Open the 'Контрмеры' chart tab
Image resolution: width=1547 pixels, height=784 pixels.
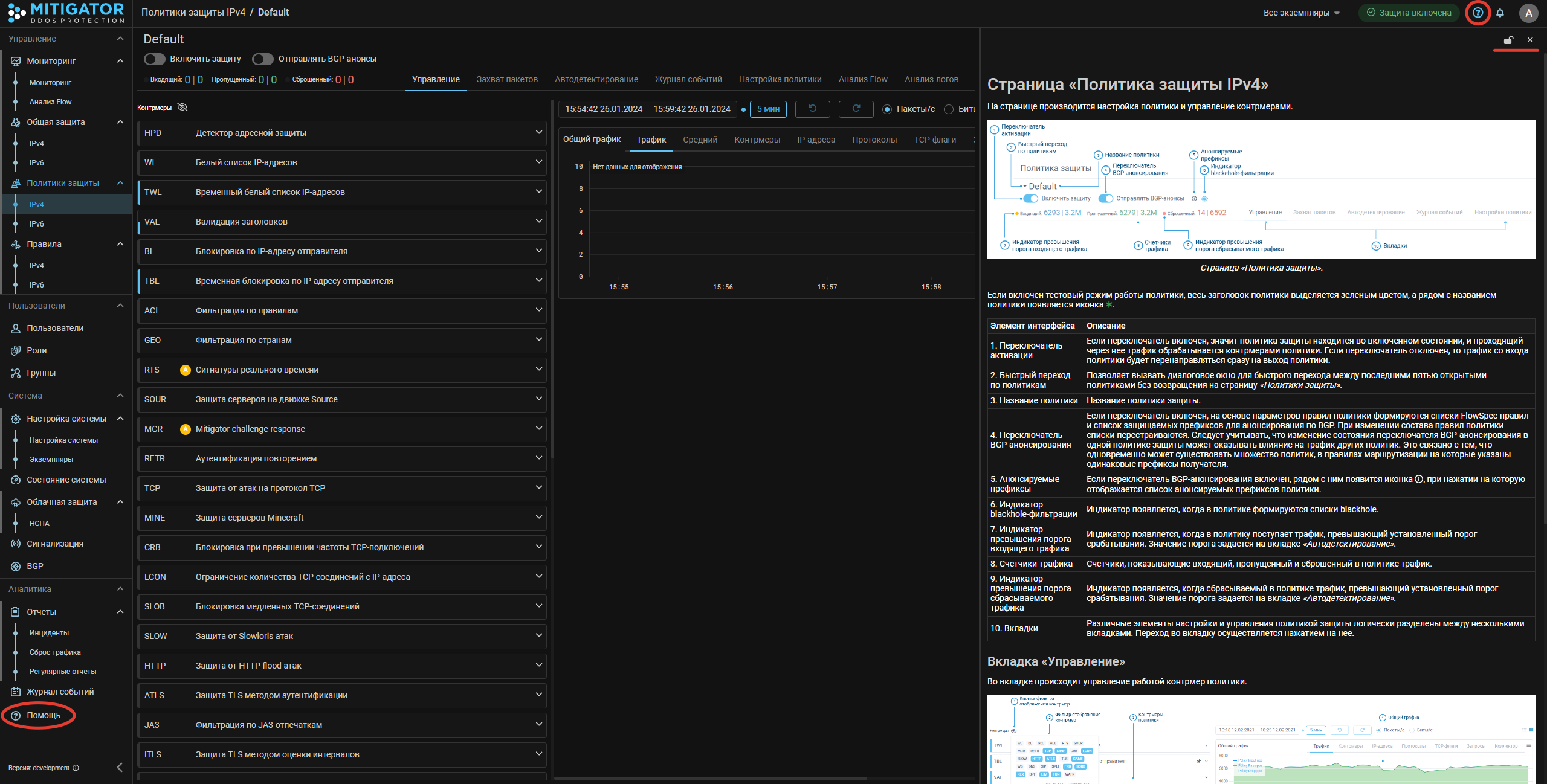pos(757,140)
